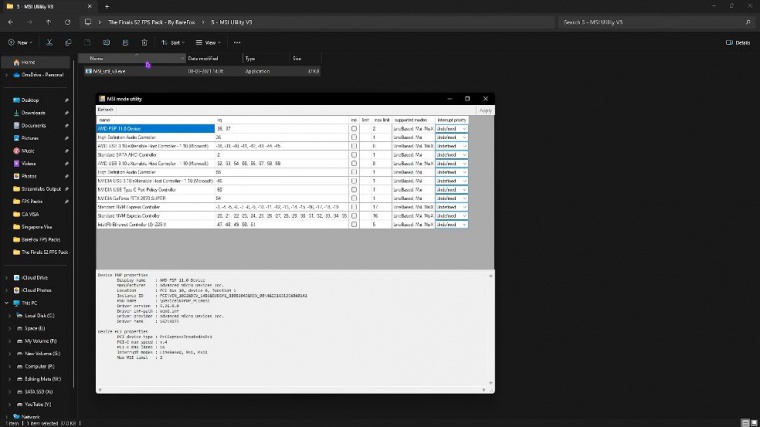This screenshot has height=427, width=760.
Task: Open the Downloads folder in the sidebar
Action: (33, 113)
